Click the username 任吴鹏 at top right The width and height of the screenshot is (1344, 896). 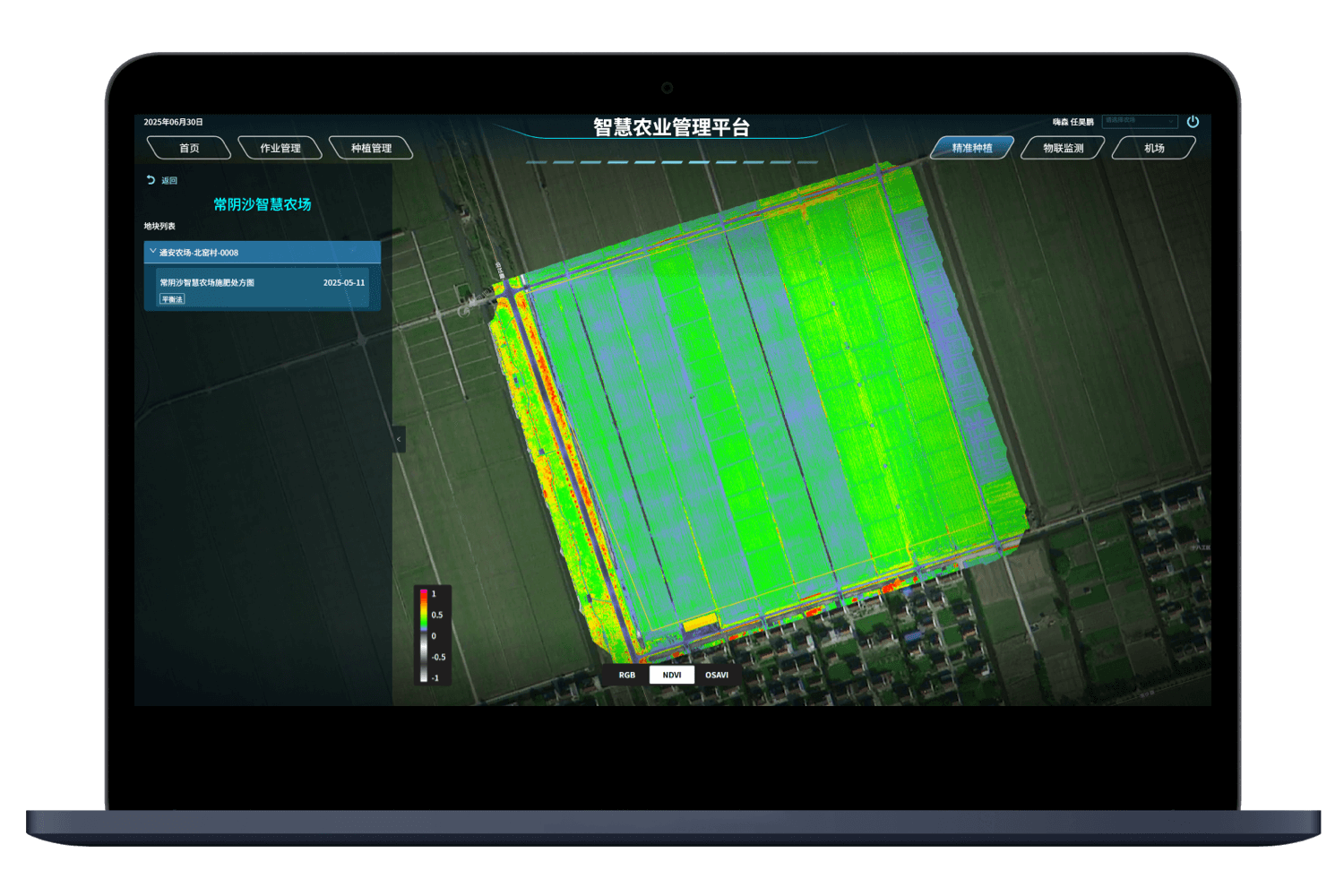1081,122
